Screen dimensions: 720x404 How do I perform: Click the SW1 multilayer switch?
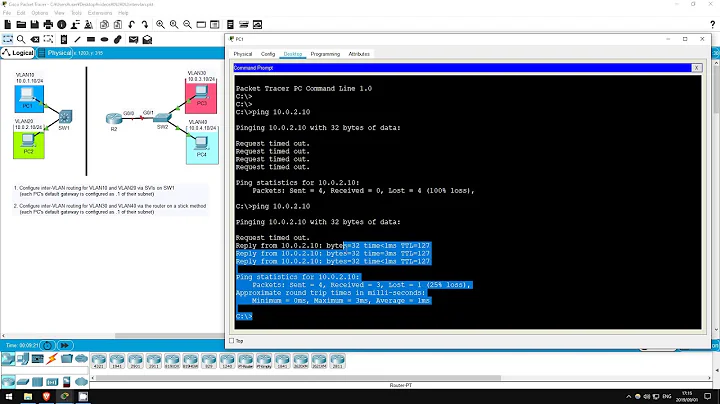click(x=65, y=117)
